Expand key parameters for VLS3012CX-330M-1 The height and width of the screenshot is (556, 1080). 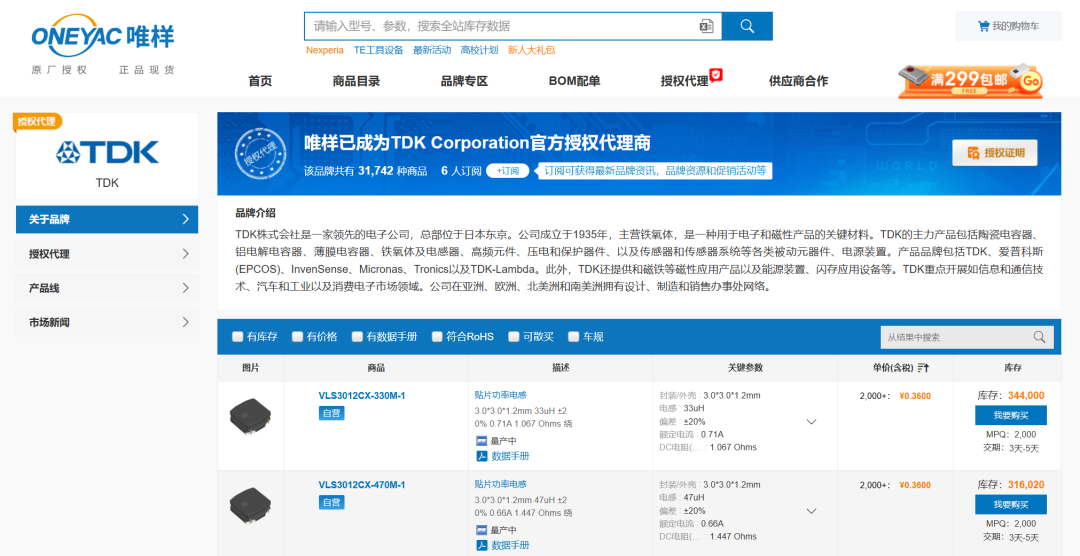click(x=811, y=422)
